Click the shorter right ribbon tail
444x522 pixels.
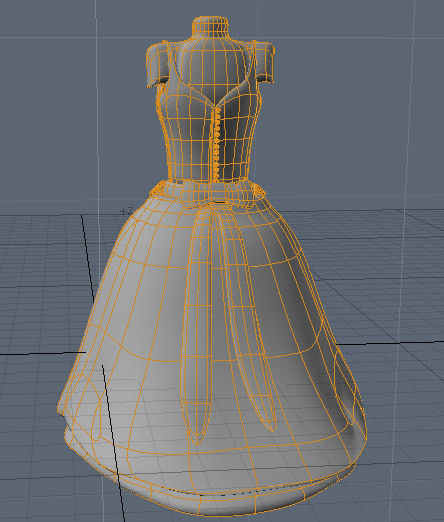(248, 320)
